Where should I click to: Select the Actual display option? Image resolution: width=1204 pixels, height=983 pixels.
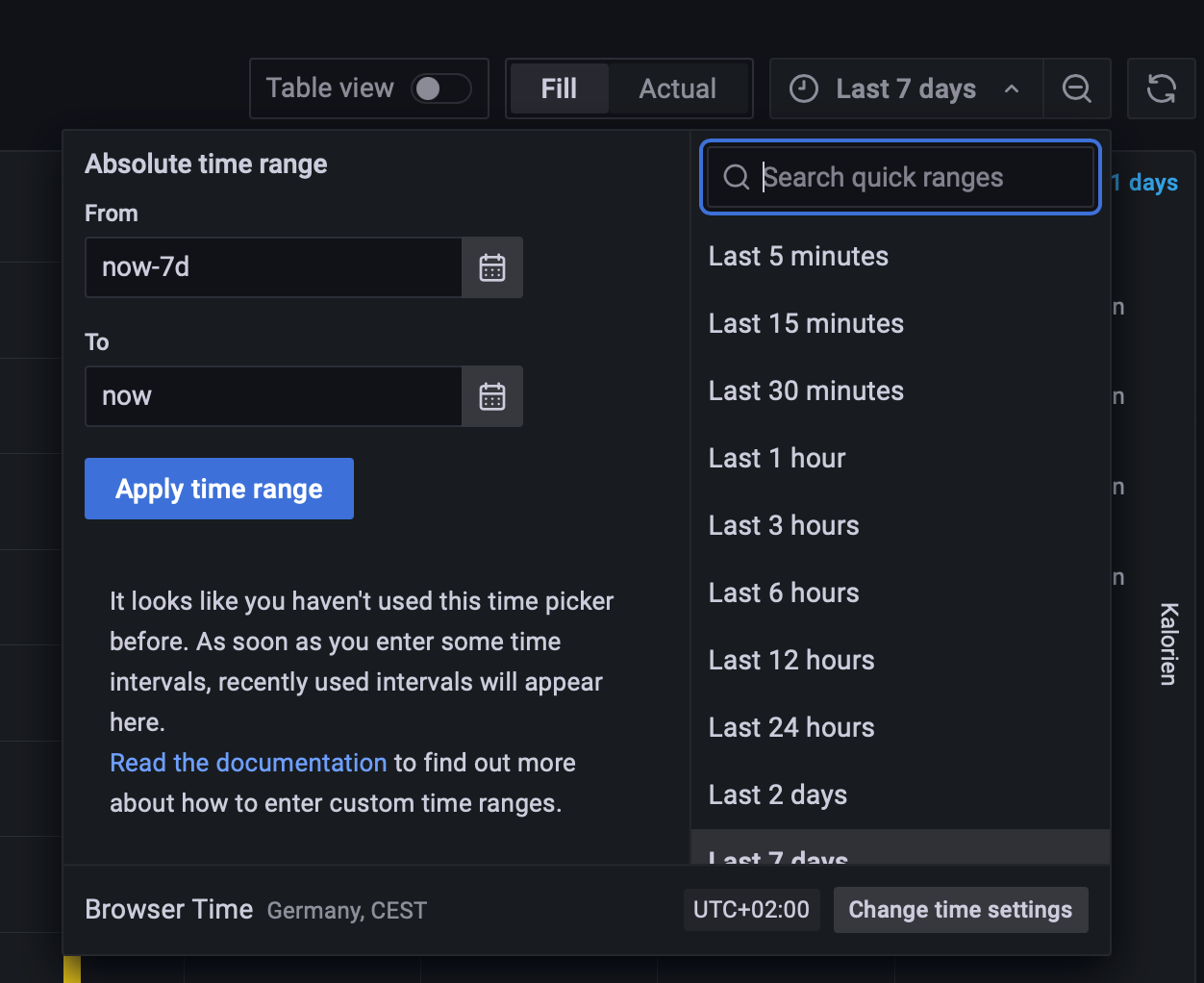678,88
